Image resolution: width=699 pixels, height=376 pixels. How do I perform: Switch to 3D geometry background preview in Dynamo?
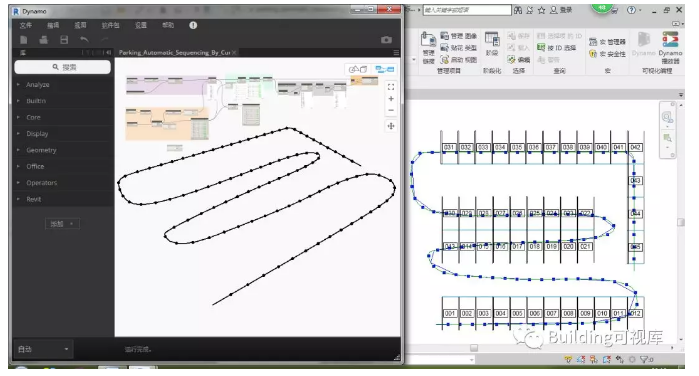tap(358, 69)
